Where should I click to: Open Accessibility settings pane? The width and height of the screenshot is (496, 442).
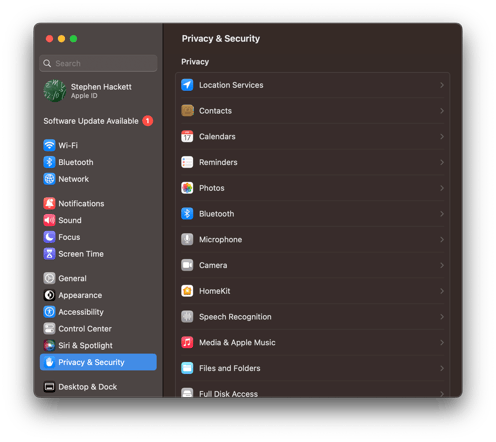coord(98,312)
